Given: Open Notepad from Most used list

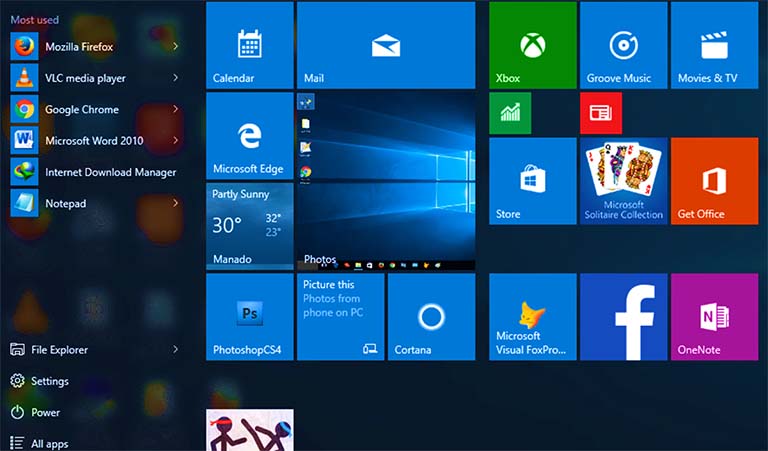Looking at the screenshot, I should coord(96,203).
